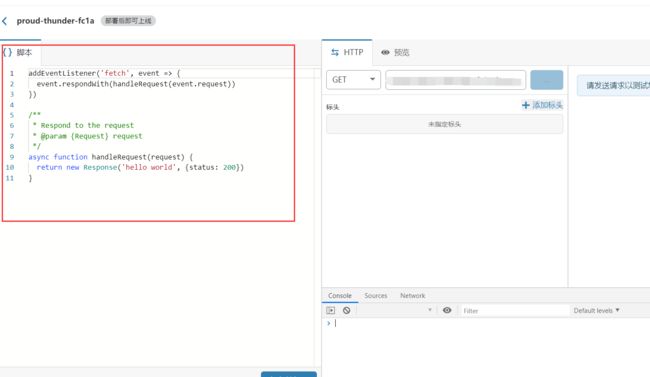
Task: Select the Console devtools tab
Action: 340,296
